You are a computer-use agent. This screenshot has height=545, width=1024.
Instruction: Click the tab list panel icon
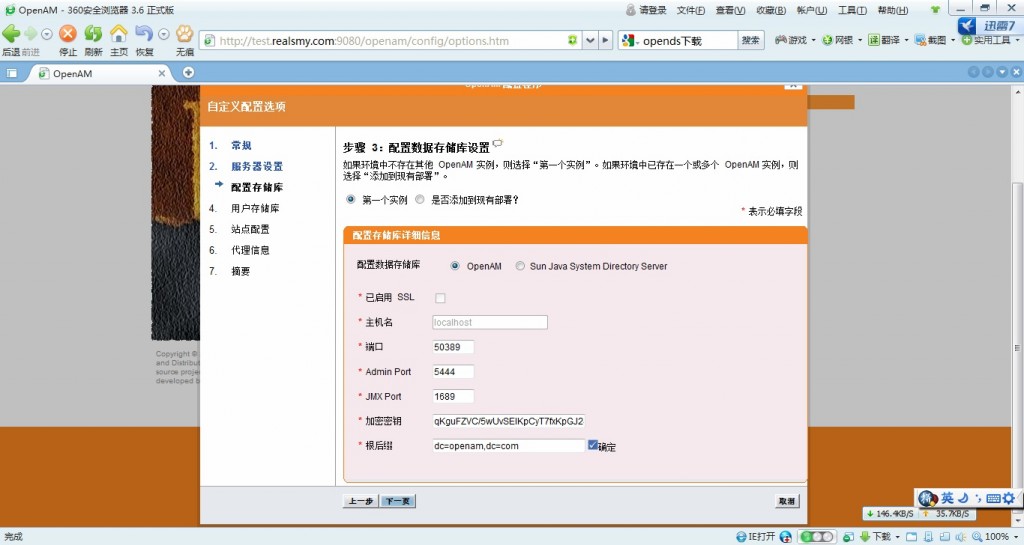(12, 73)
